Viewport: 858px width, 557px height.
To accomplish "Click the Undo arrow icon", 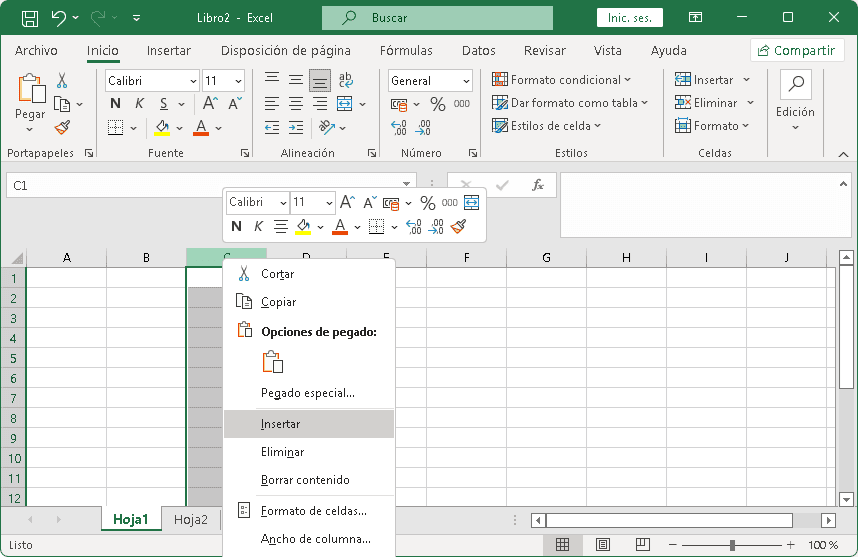I will [x=59, y=18].
